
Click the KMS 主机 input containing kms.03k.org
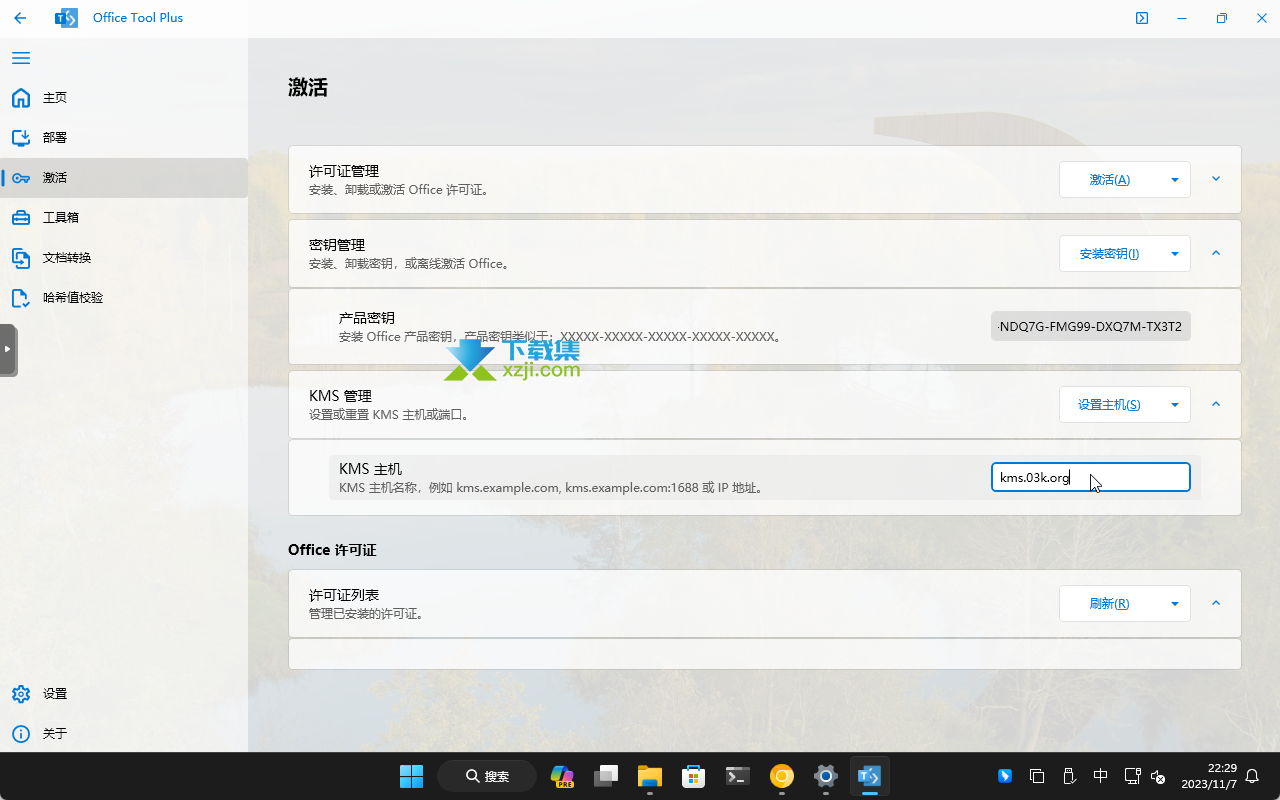1091,477
